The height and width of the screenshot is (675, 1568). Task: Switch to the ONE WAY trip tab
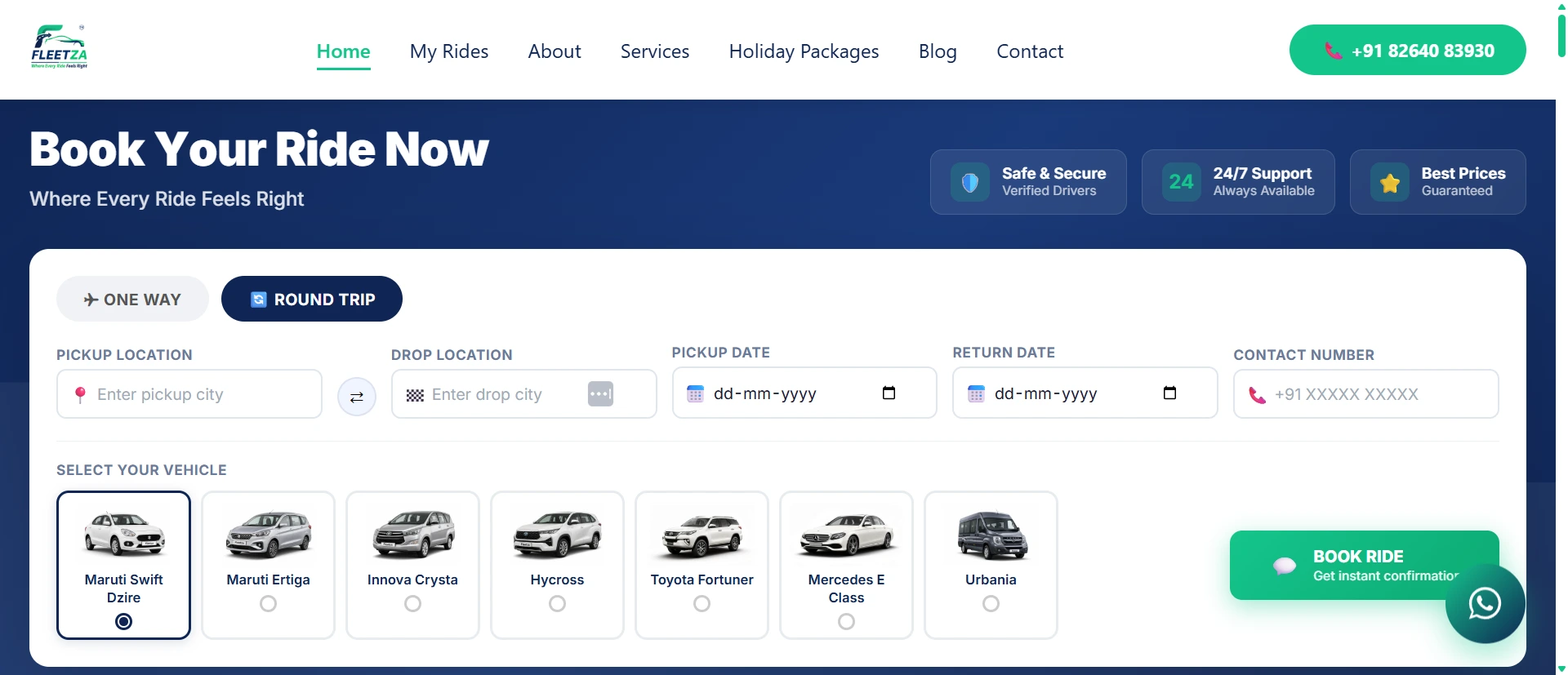(132, 299)
